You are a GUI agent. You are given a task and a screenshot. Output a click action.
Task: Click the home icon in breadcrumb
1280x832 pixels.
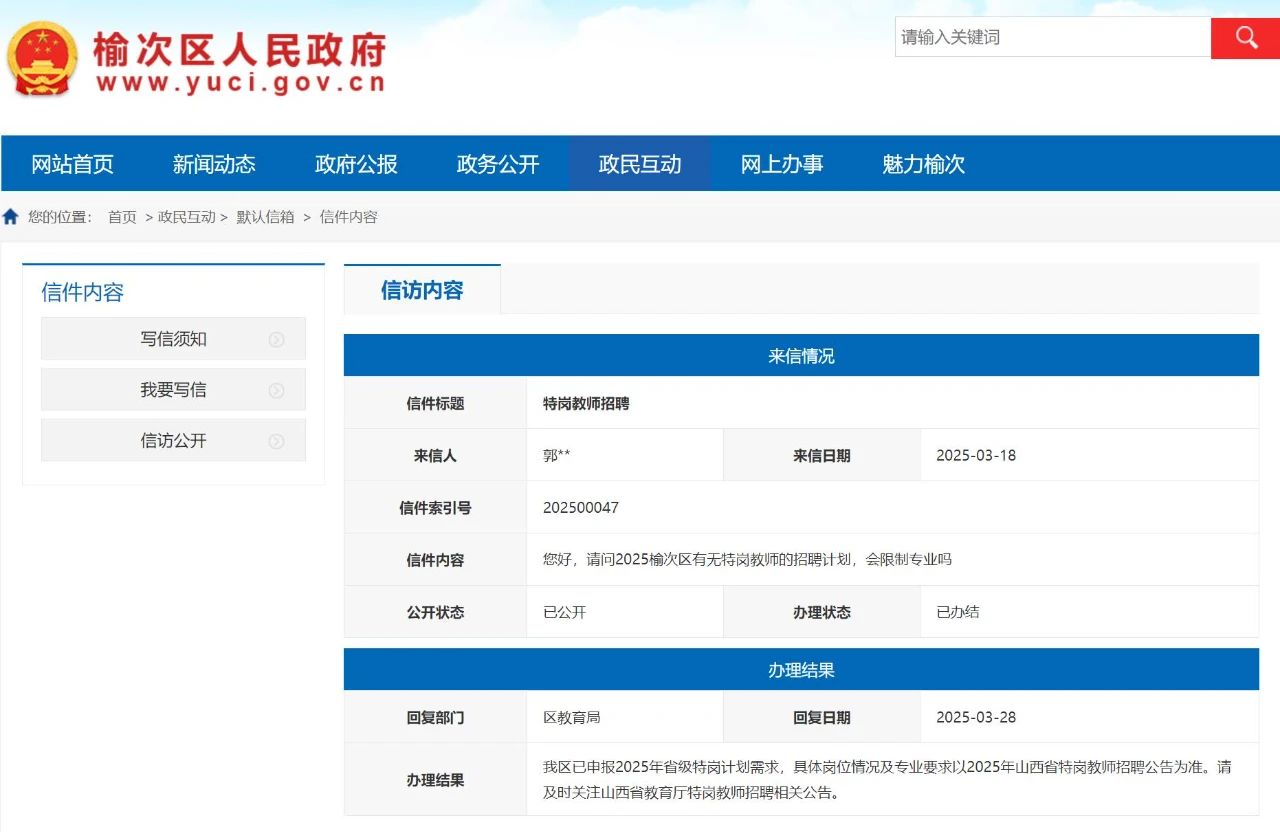coord(11,217)
